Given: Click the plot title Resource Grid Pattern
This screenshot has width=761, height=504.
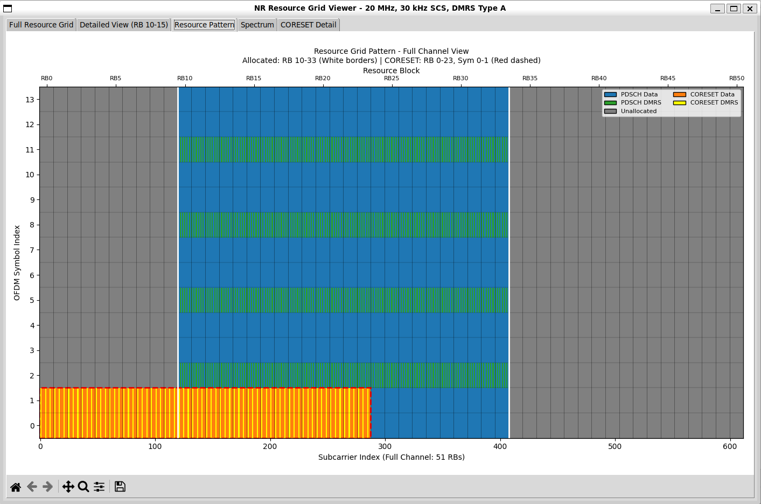Looking at the screenshot, I should (391, 51).
